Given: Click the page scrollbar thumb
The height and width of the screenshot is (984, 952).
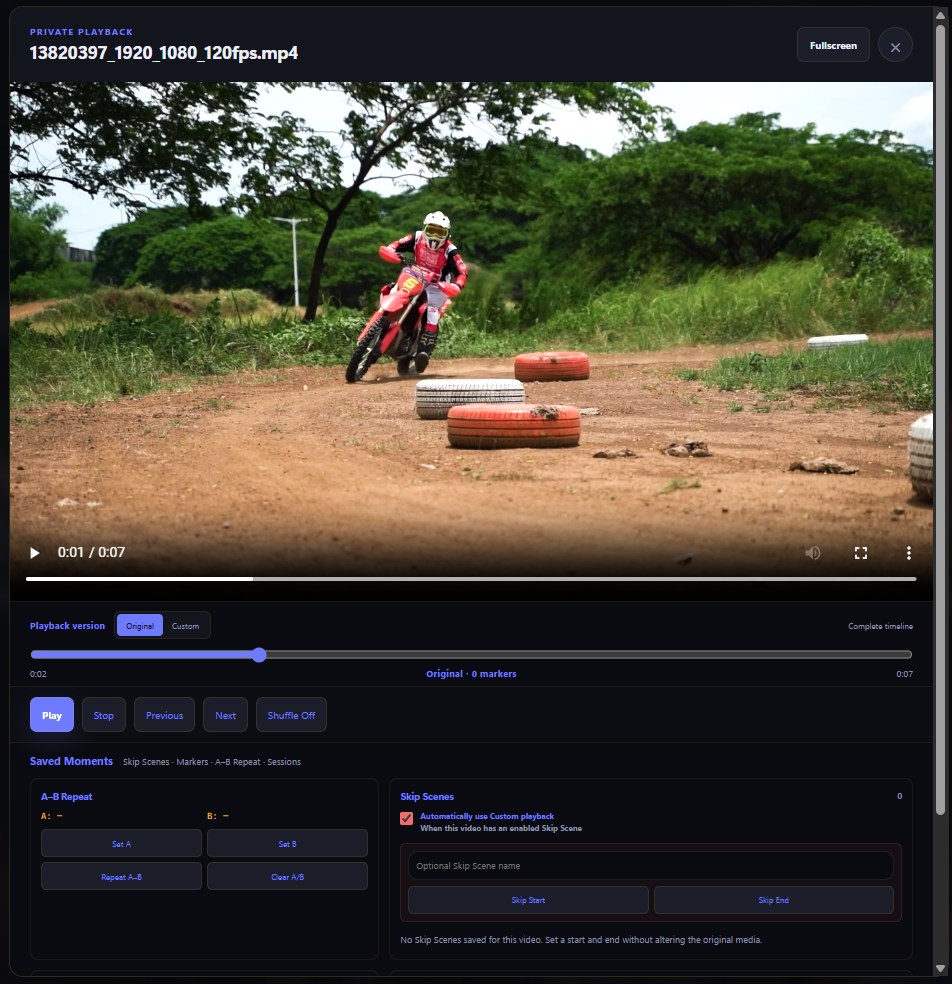Looking at the screenshot, I should point(940,419).
